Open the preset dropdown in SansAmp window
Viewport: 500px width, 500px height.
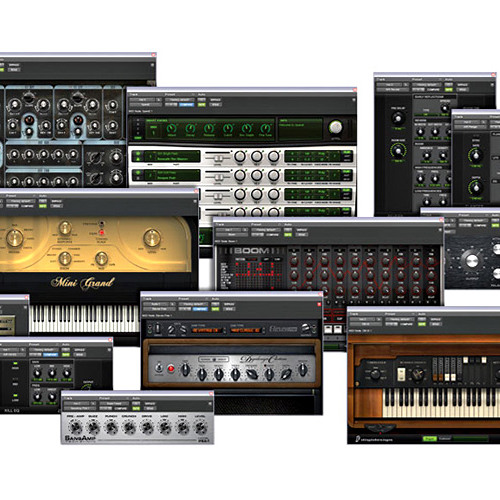coord(114,403)
